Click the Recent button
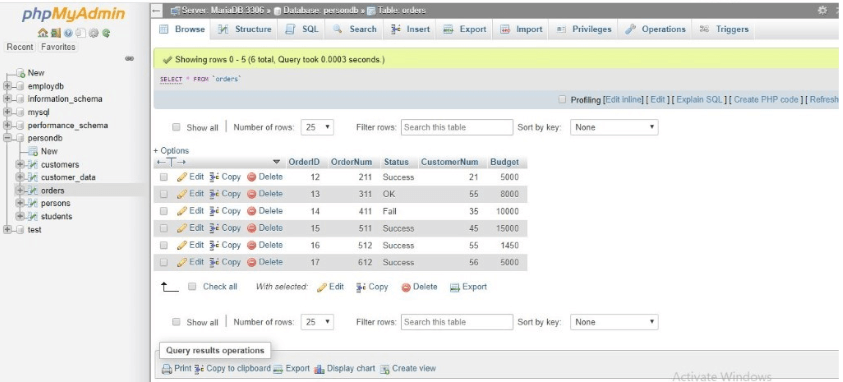This screenshot has width=843, height=382. (x=20, y=47)
